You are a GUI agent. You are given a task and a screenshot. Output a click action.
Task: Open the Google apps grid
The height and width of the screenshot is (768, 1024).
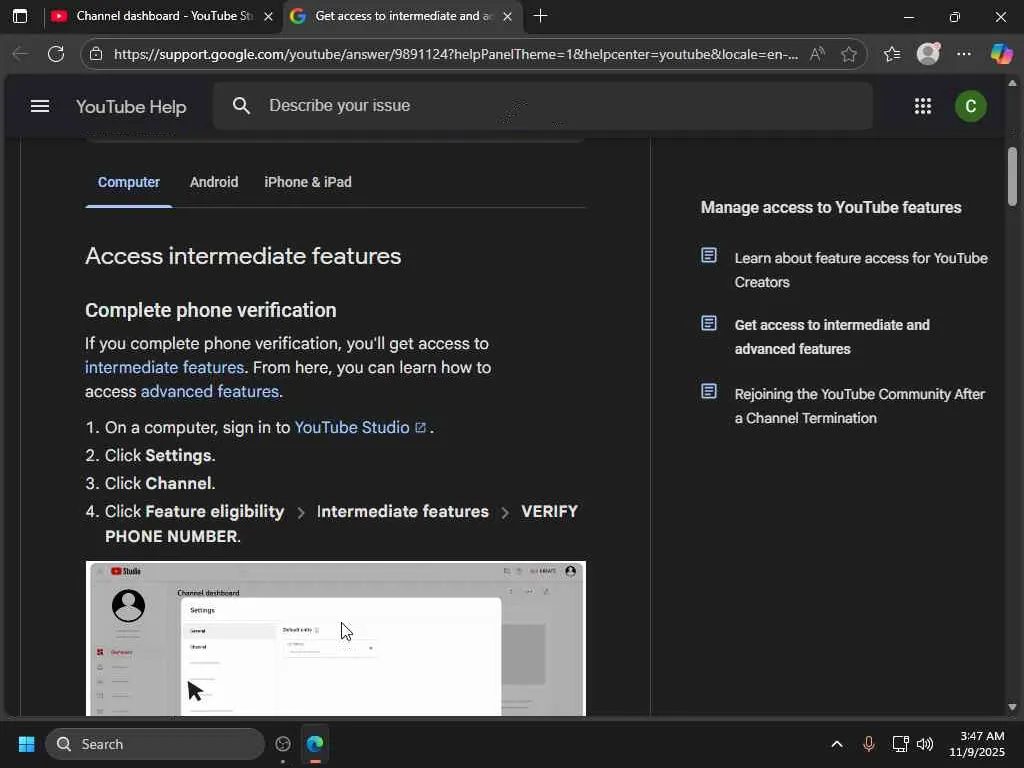(923, 106)
